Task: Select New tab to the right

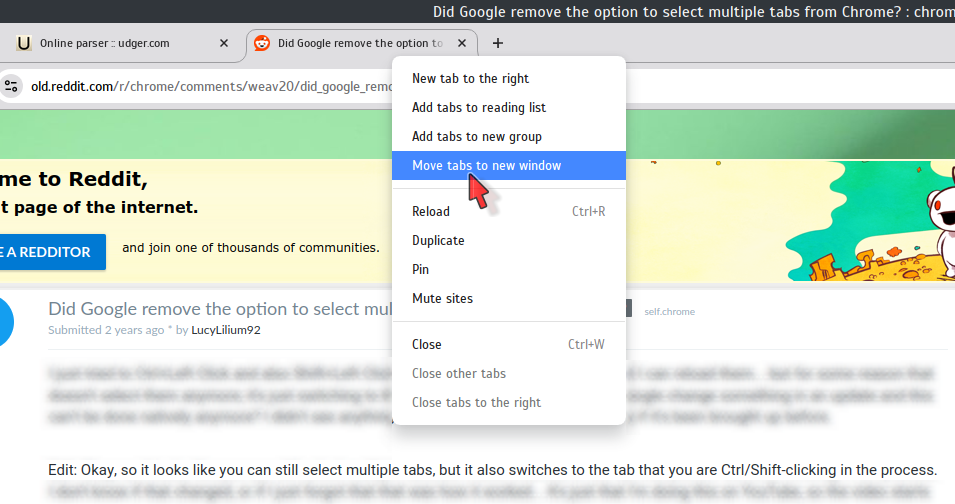Action: tap(470, 78)
